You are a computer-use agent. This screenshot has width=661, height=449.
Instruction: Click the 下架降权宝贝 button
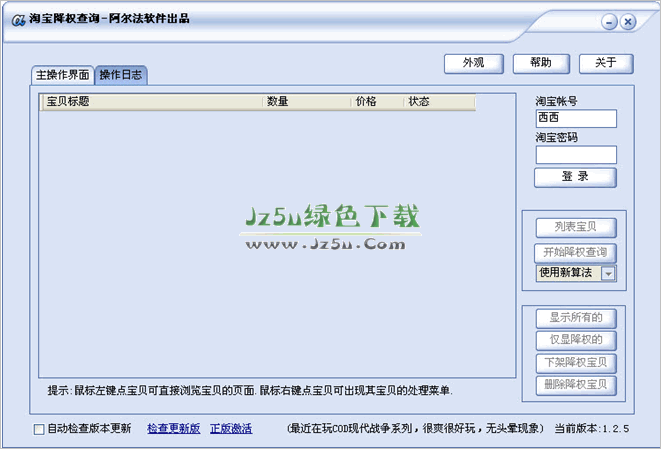click(x=576, y=363)
